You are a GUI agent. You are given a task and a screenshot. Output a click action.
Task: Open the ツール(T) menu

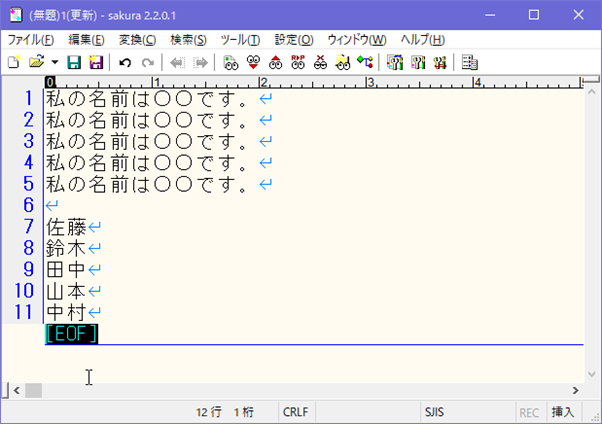click(x=240, y=40)
